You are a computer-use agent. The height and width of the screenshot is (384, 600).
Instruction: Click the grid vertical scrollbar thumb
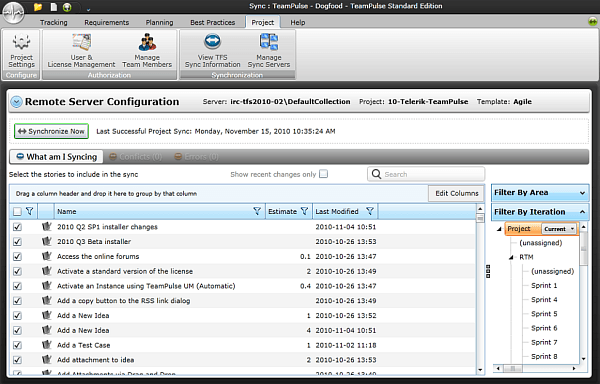click(x=480, y=218)
